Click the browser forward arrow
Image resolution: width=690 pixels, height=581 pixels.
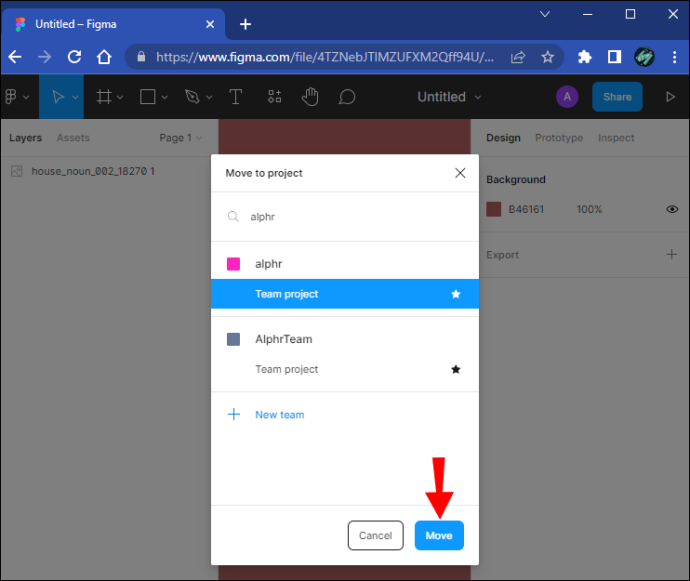(44, 57)
